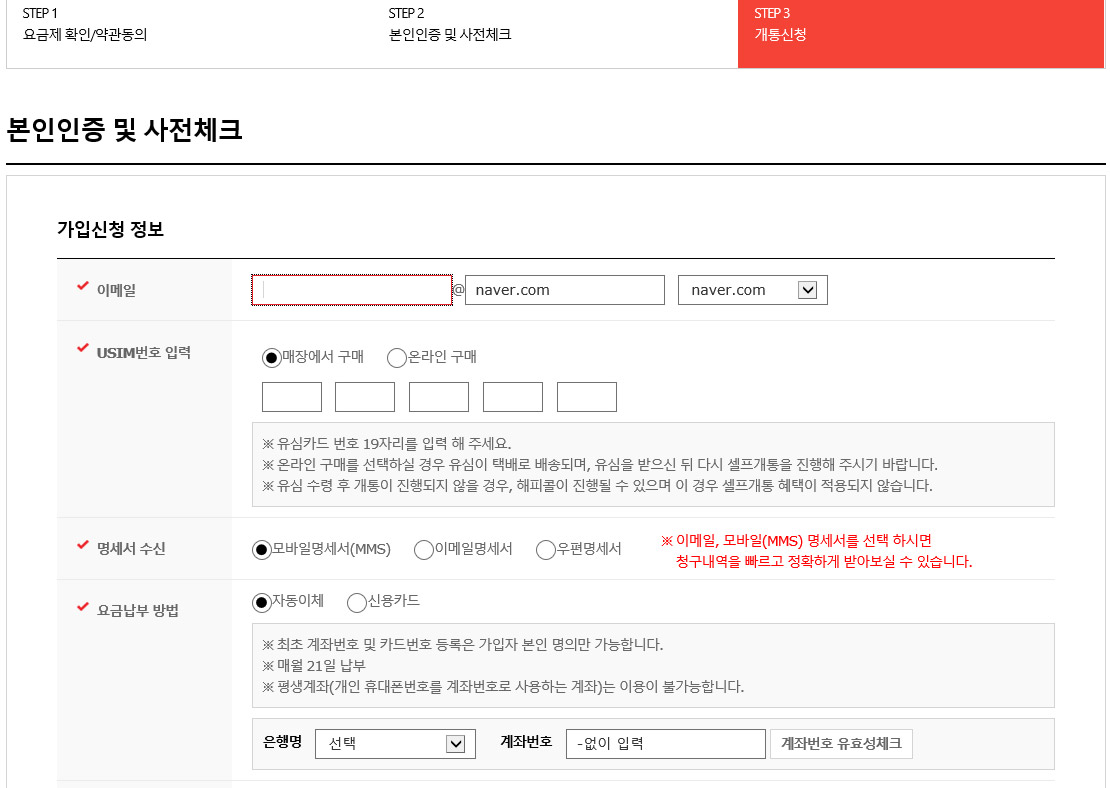Click the fourth USIM number box
Image resolution: width=1110 pixels, height=788 pixels.
coord(513,396)
